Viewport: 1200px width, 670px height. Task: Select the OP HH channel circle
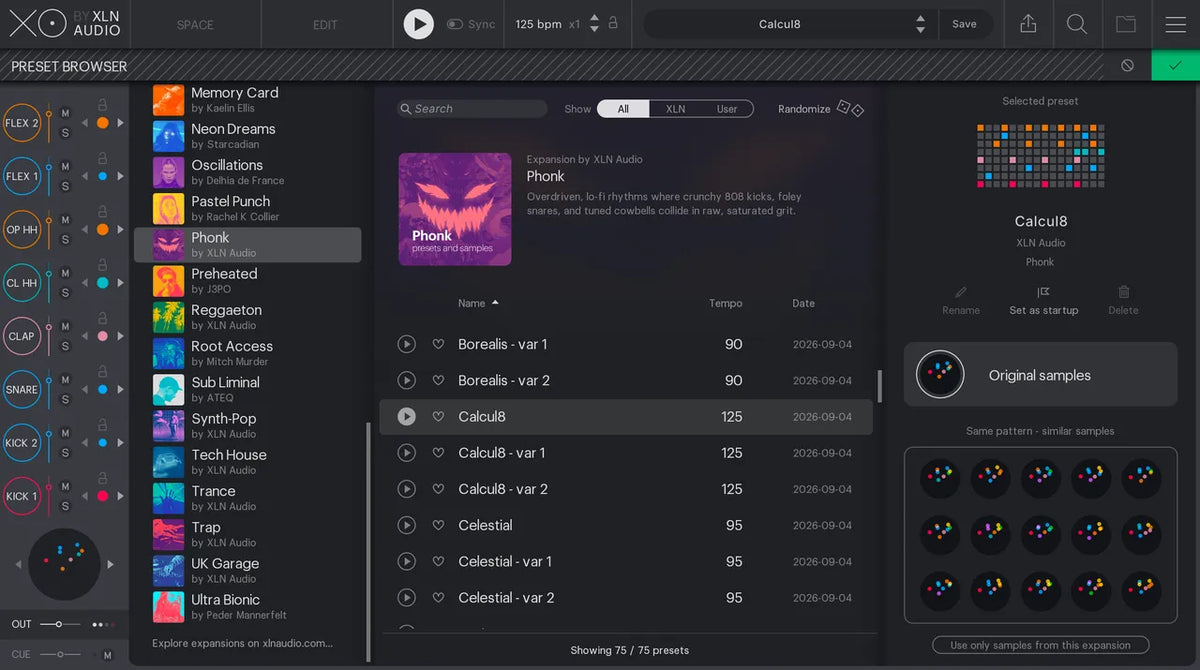[x=21, y=229]
